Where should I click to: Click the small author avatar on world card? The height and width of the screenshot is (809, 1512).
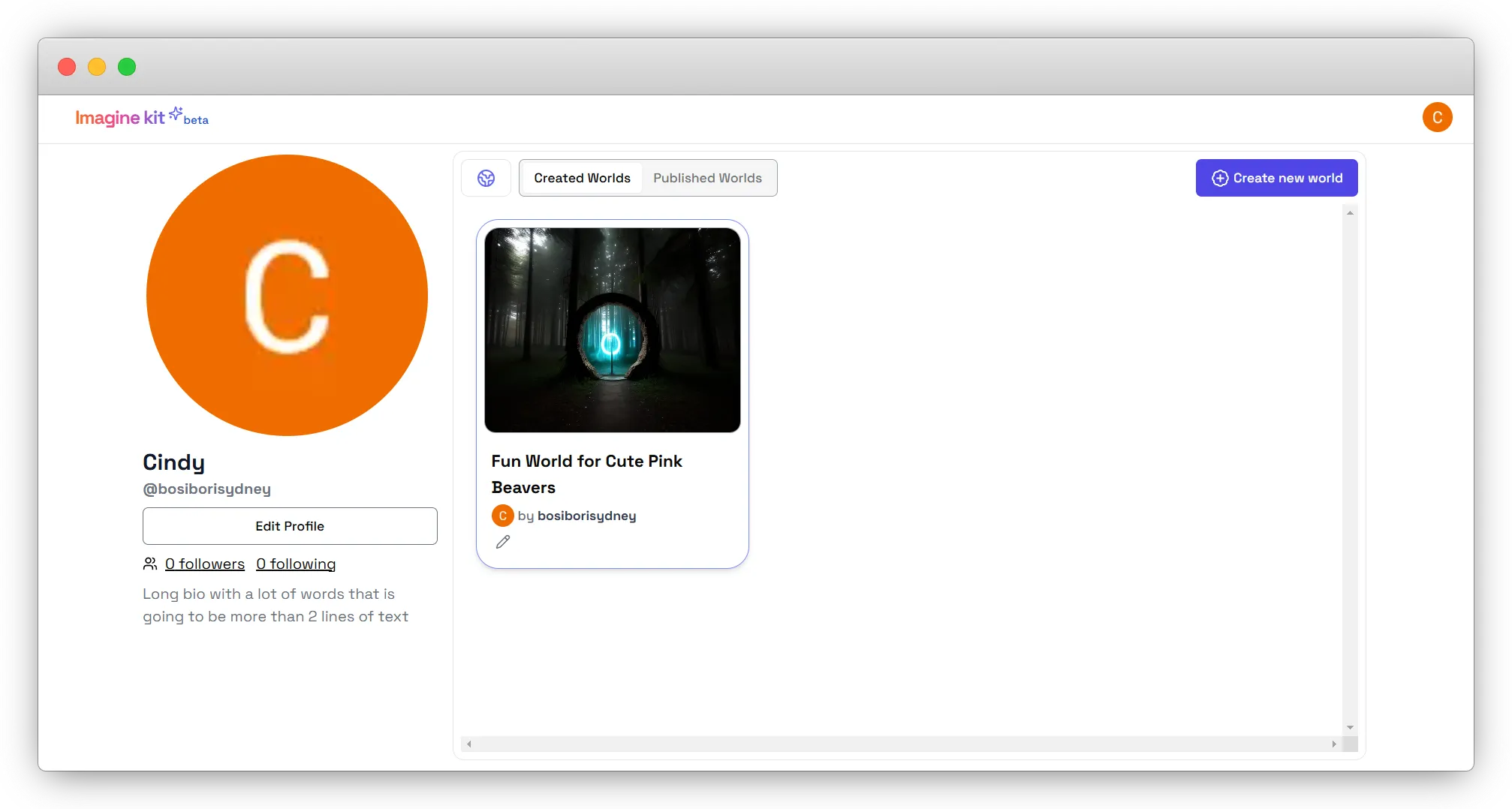tap(502, 516)
